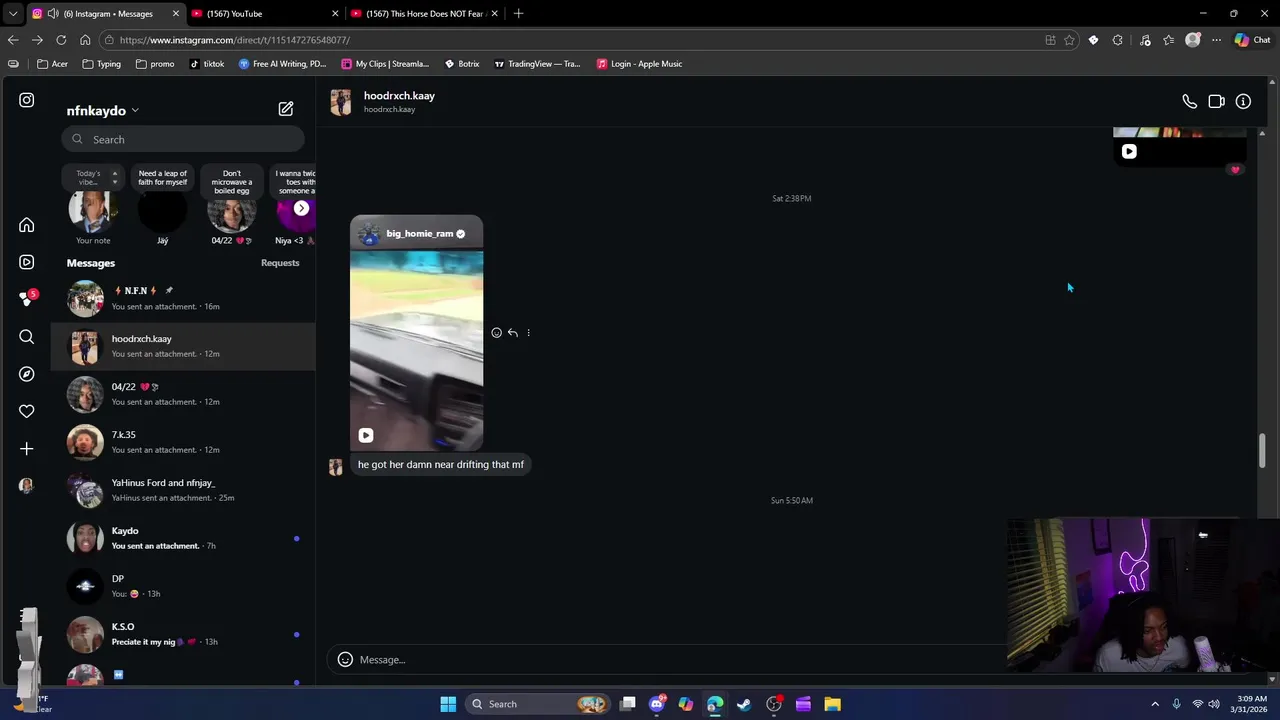
Task: Add this page to favorites star
Action: pyautogui.click(x=1069, y=40)
